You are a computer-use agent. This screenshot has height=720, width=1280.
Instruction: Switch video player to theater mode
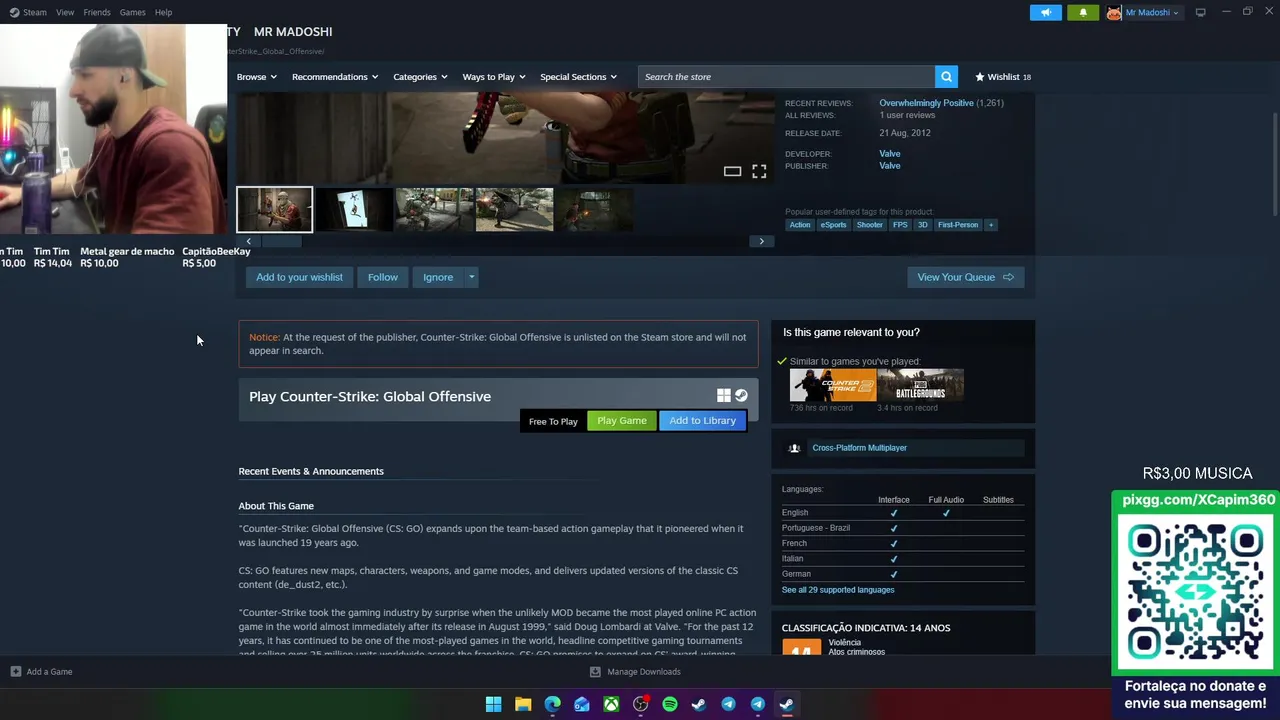click(732, 172)
